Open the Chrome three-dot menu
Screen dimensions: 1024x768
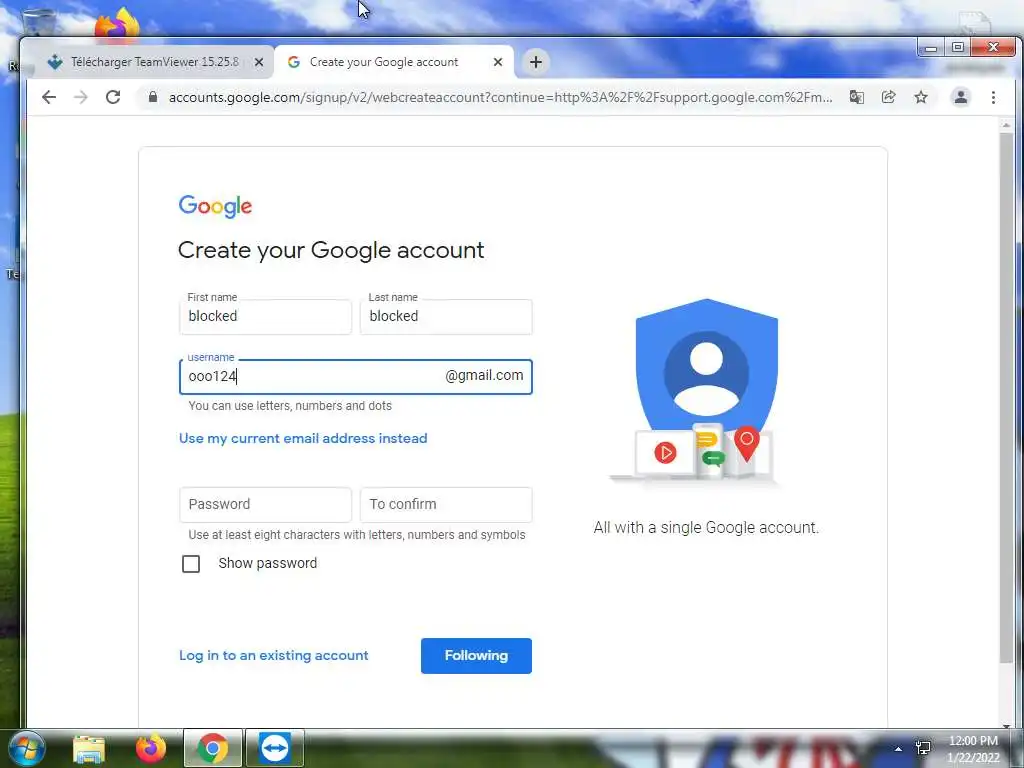(993, 97)
